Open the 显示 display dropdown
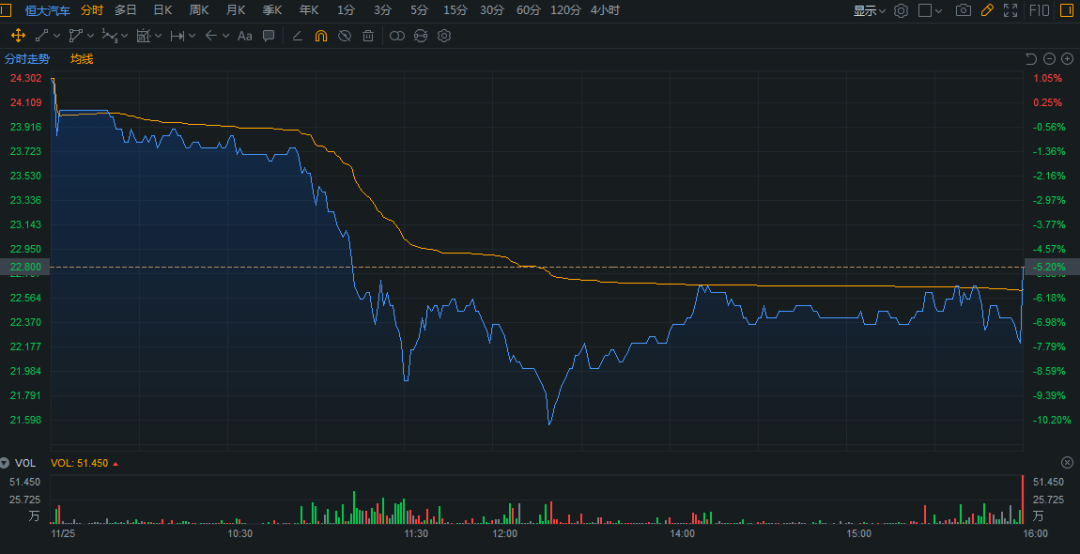Image resolution: width=1080 pixels, height=554 pixels. coord(868,10)
